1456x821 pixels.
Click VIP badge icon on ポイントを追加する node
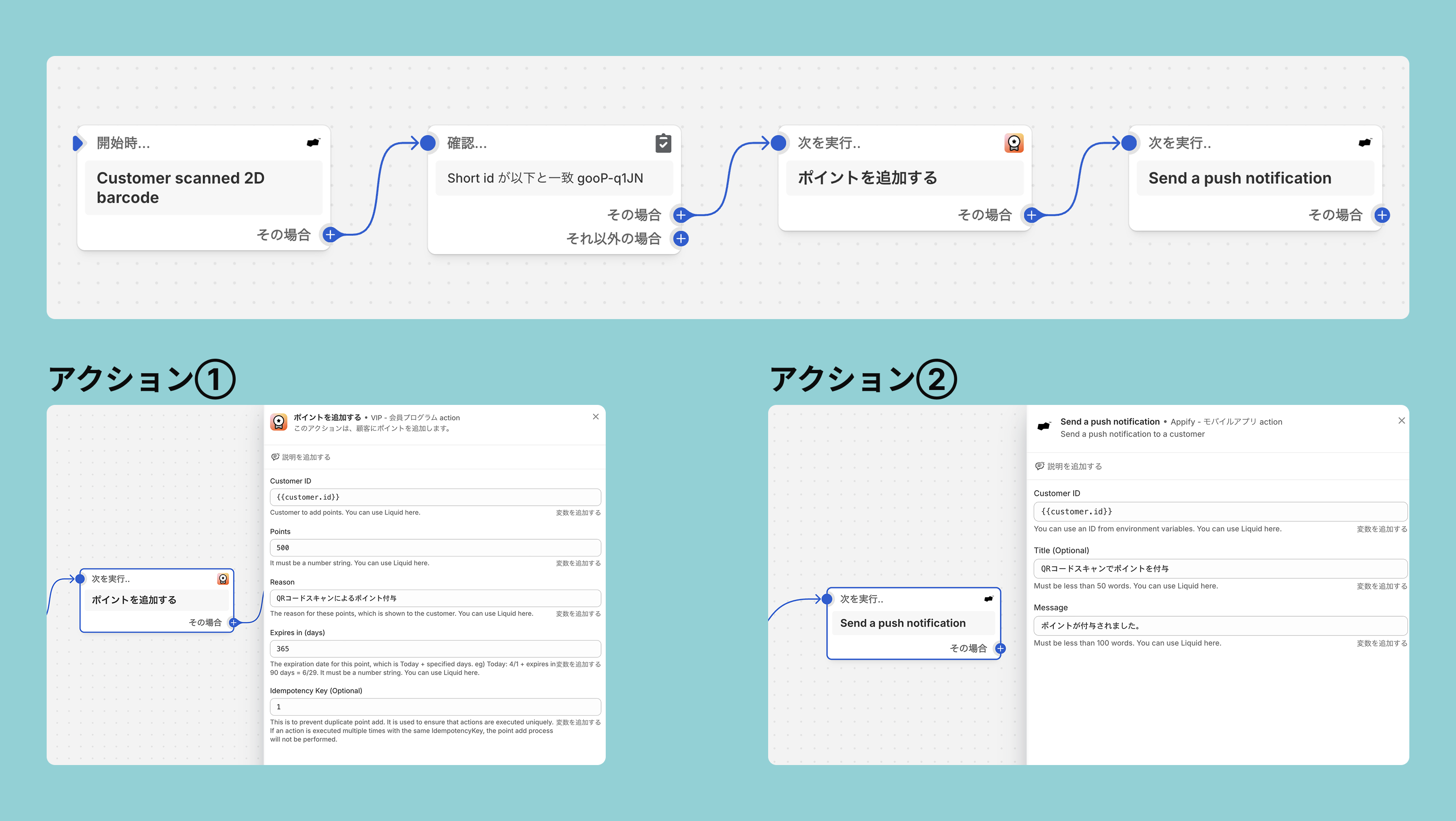tap(1014, 143)
